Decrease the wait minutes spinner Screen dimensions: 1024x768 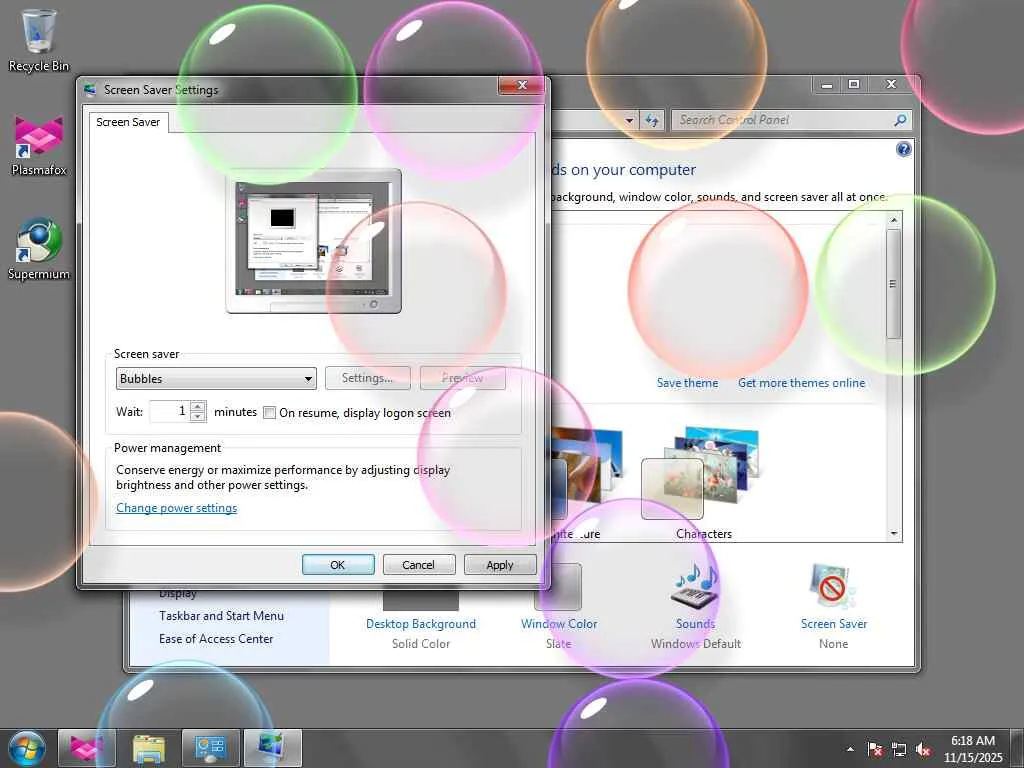tap(197, 417)
